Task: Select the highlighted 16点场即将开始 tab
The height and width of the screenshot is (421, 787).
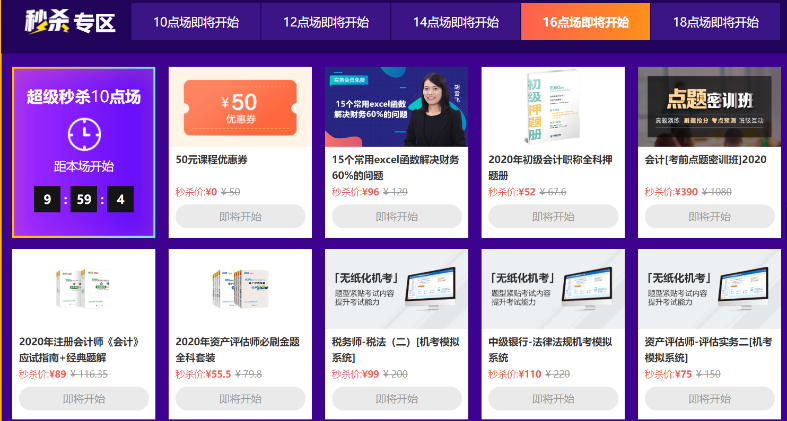Action: 585,22
